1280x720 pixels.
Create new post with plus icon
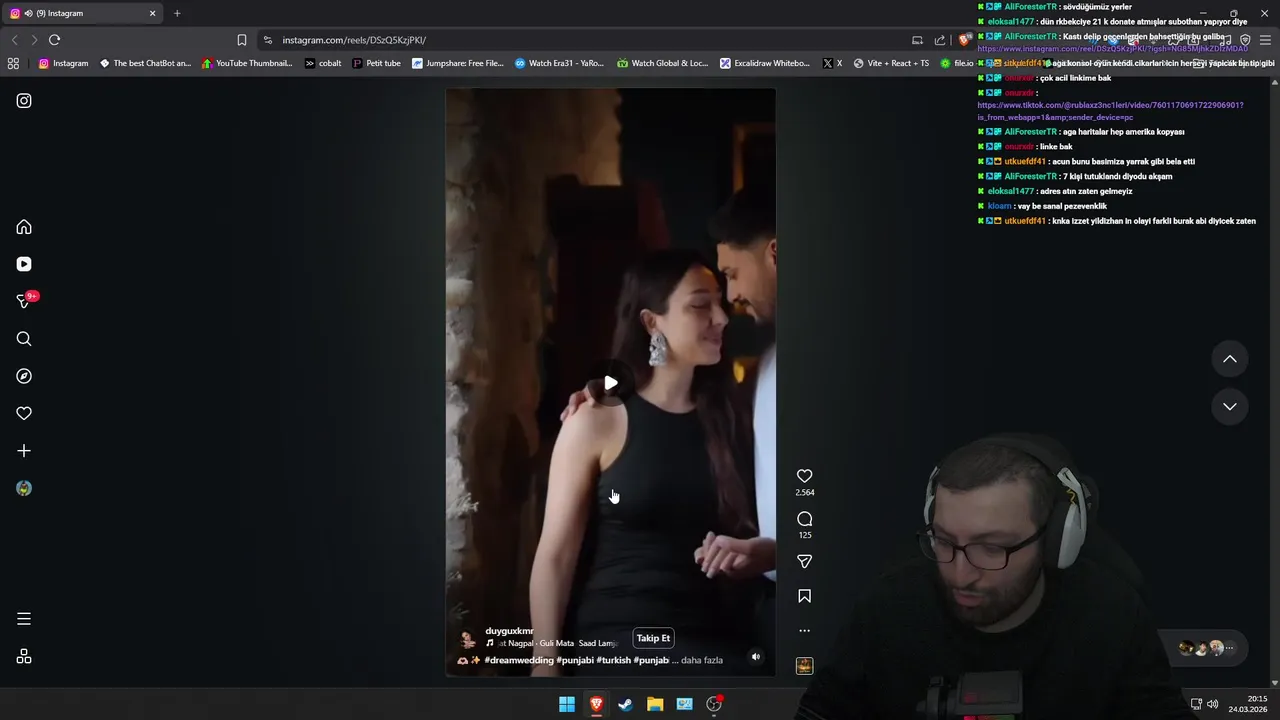click(24, 451)
